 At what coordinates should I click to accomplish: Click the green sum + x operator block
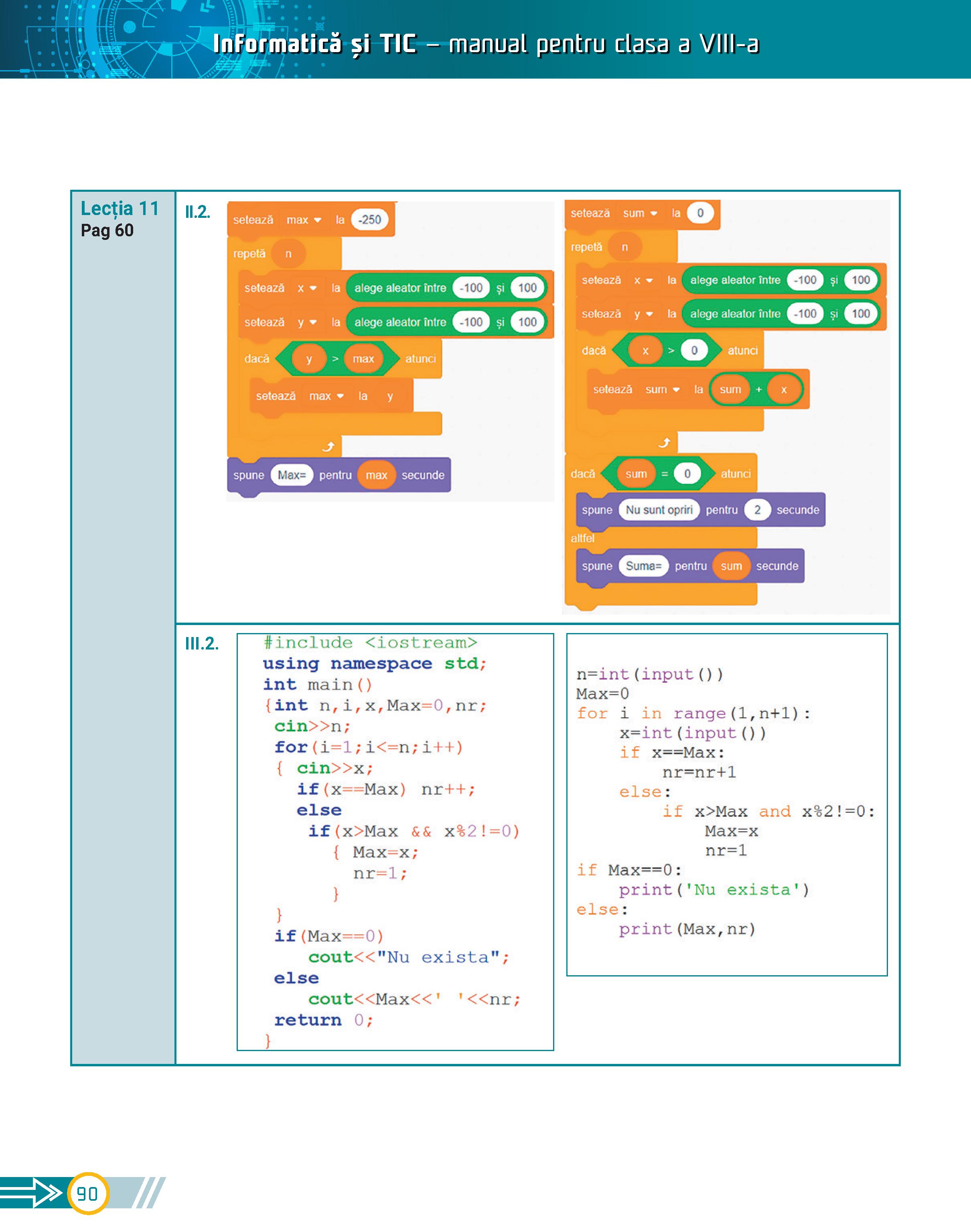pos(758,390)
